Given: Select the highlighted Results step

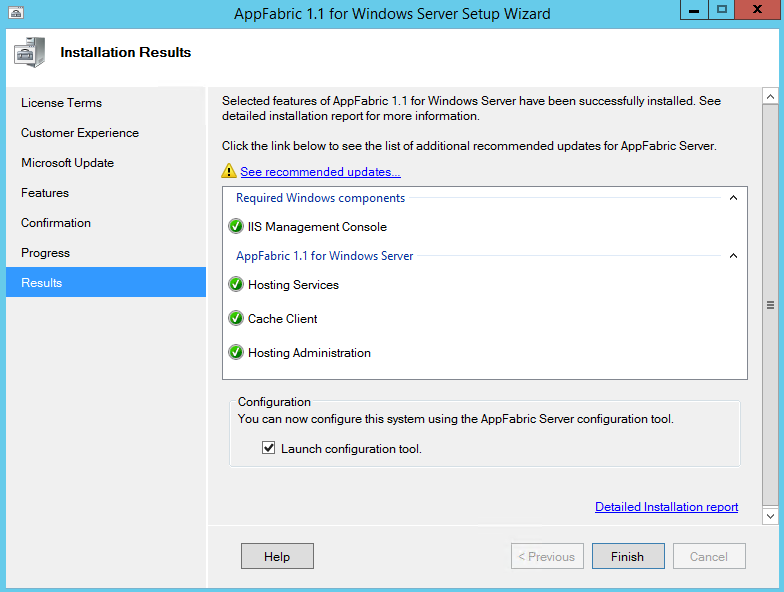Looking at the screenshot, I should coord(106,282).
